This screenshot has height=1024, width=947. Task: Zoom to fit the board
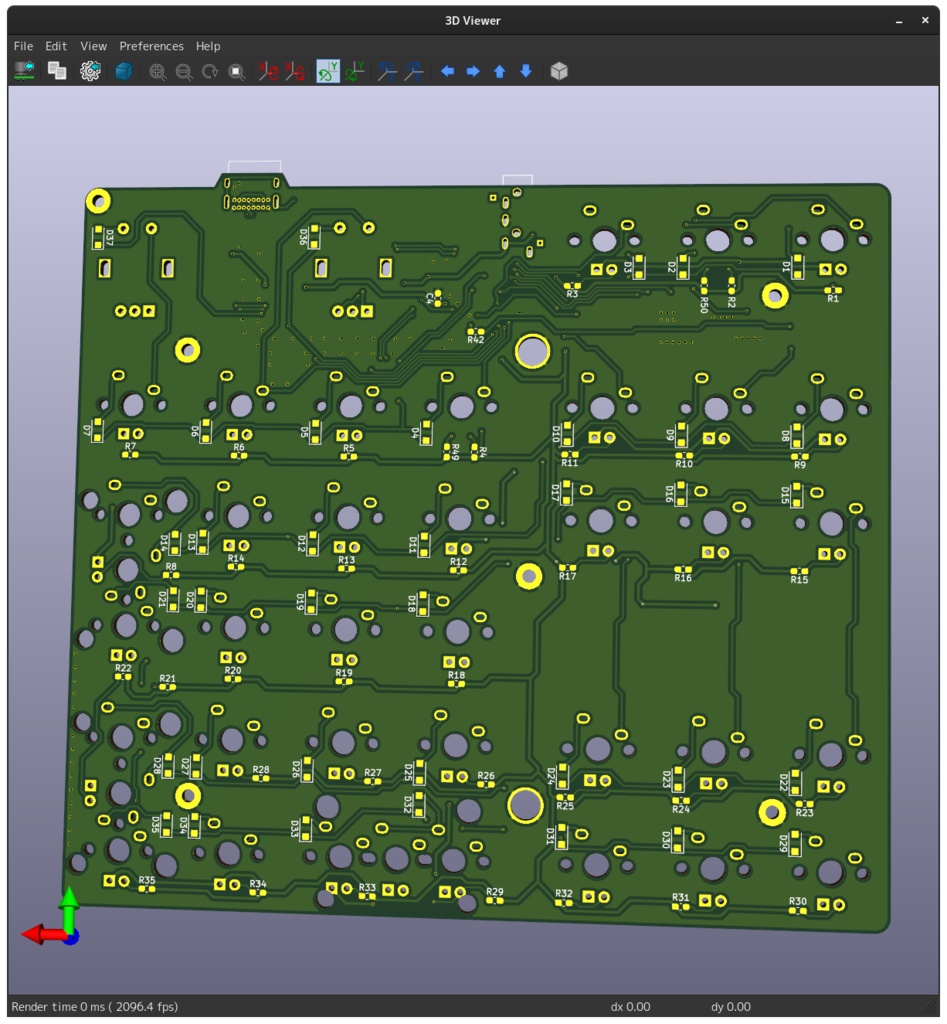(236, 71)
